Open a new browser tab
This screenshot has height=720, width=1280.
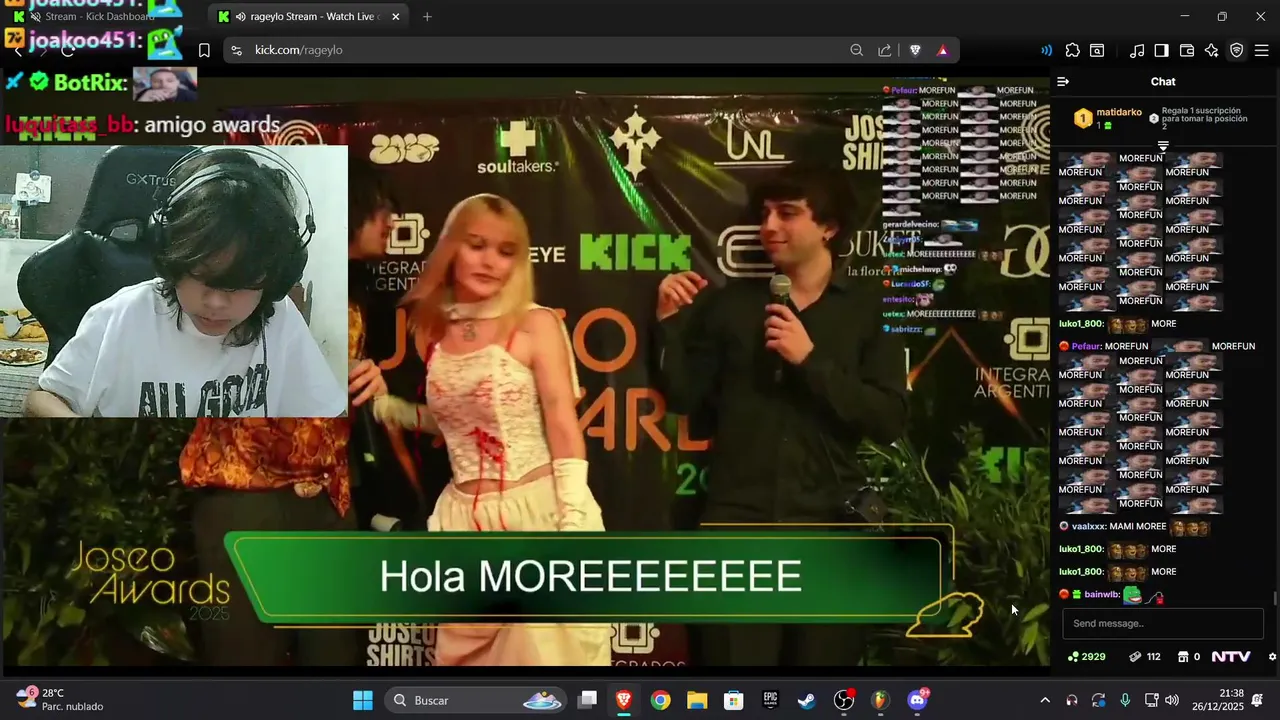click(x=427, y=16)
